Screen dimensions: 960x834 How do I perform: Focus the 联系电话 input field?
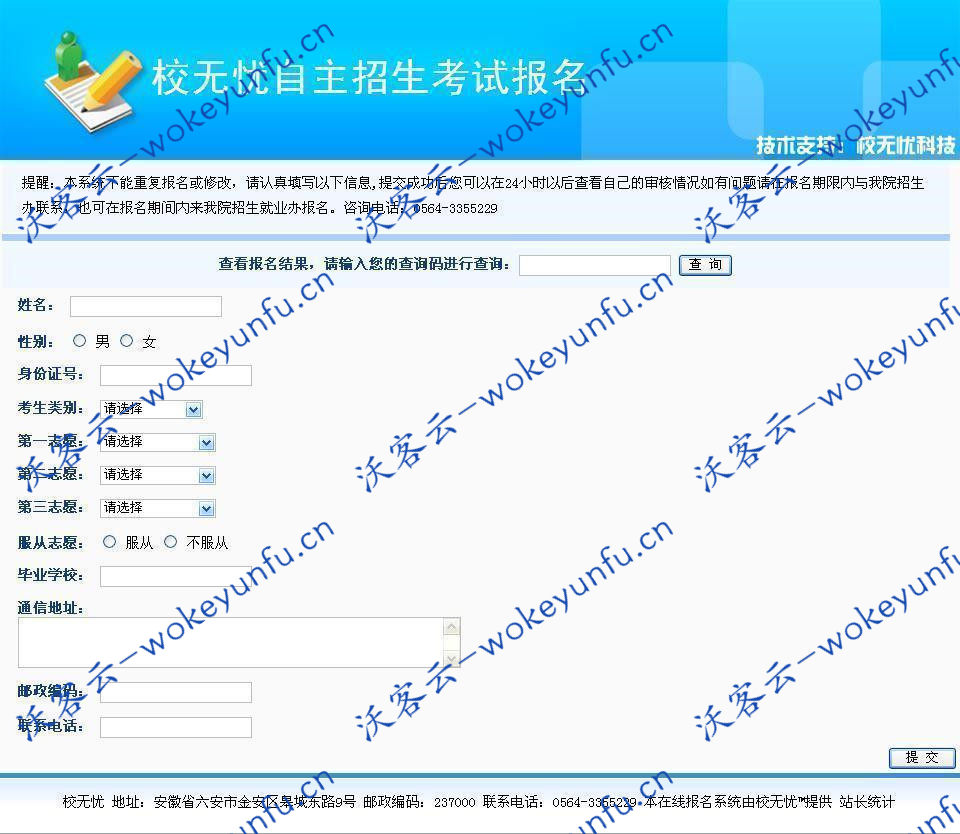pos(176,727)
